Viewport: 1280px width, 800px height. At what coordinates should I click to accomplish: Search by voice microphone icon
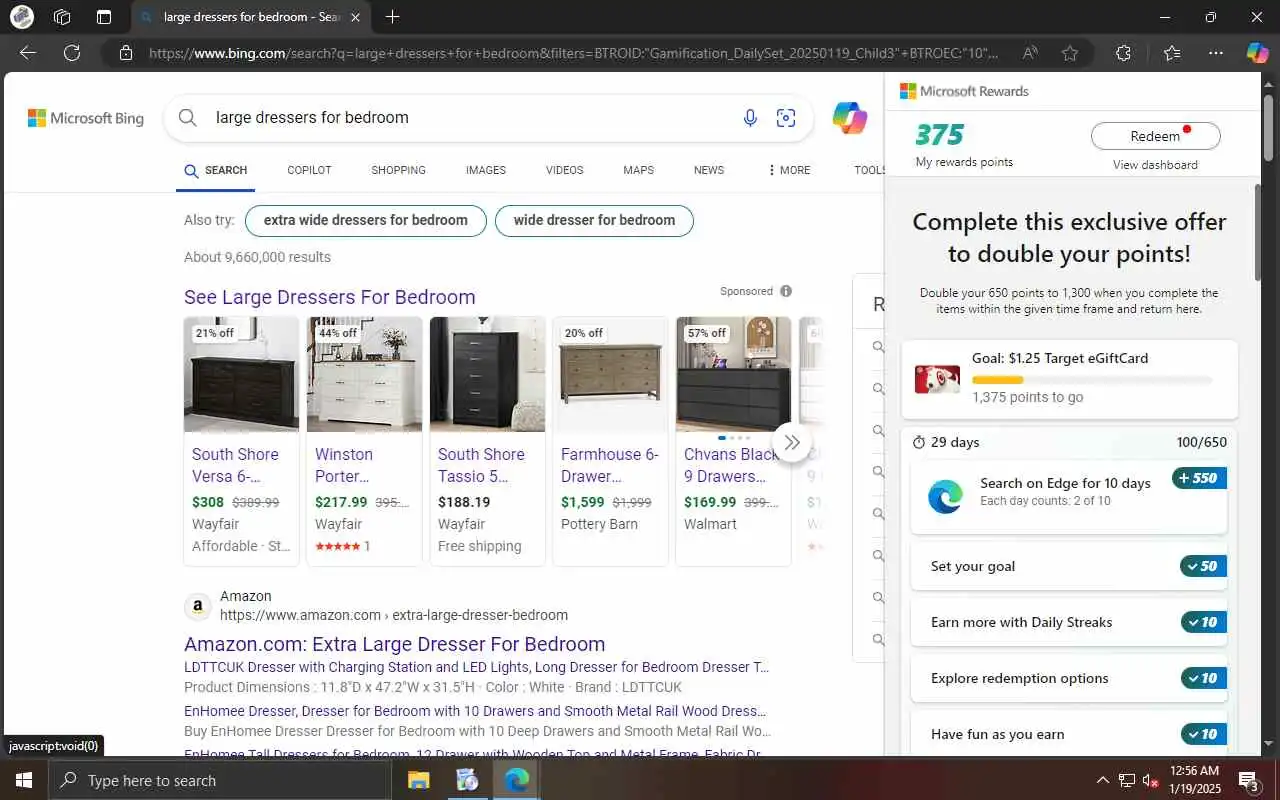pos(750,118)
